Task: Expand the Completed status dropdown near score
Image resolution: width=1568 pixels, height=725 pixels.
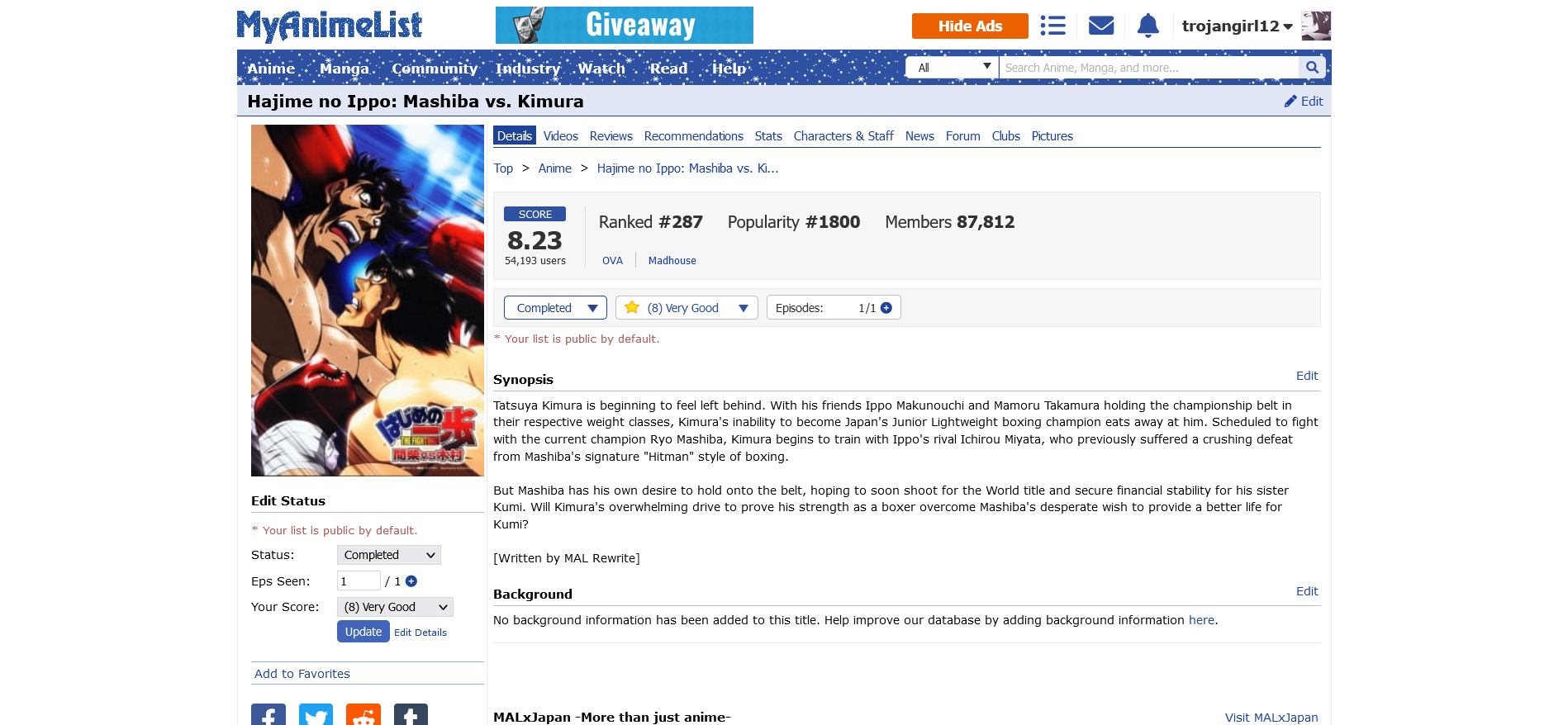Action: click(x=555, y=308)
